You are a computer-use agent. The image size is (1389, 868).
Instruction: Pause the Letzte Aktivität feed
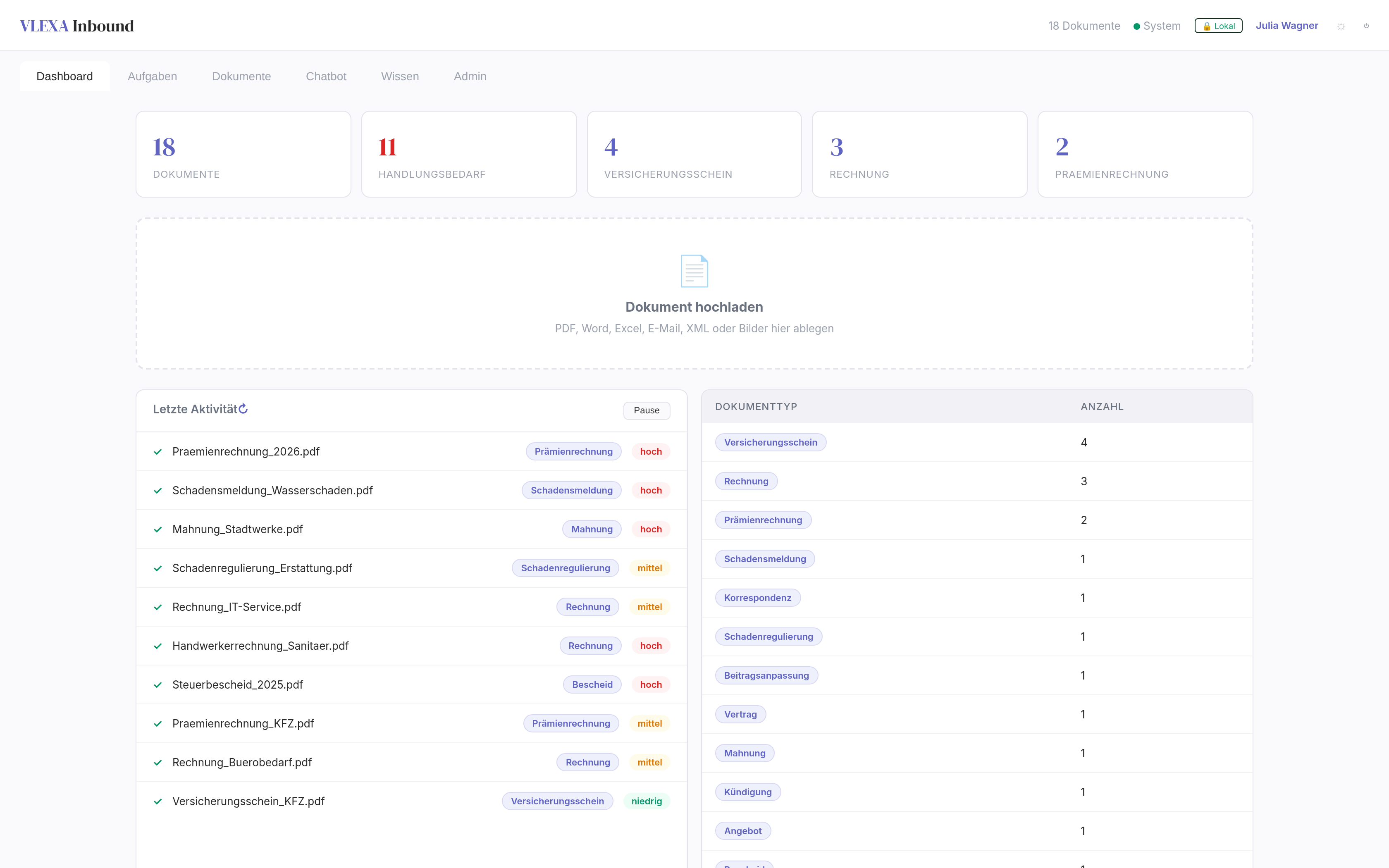646,410
